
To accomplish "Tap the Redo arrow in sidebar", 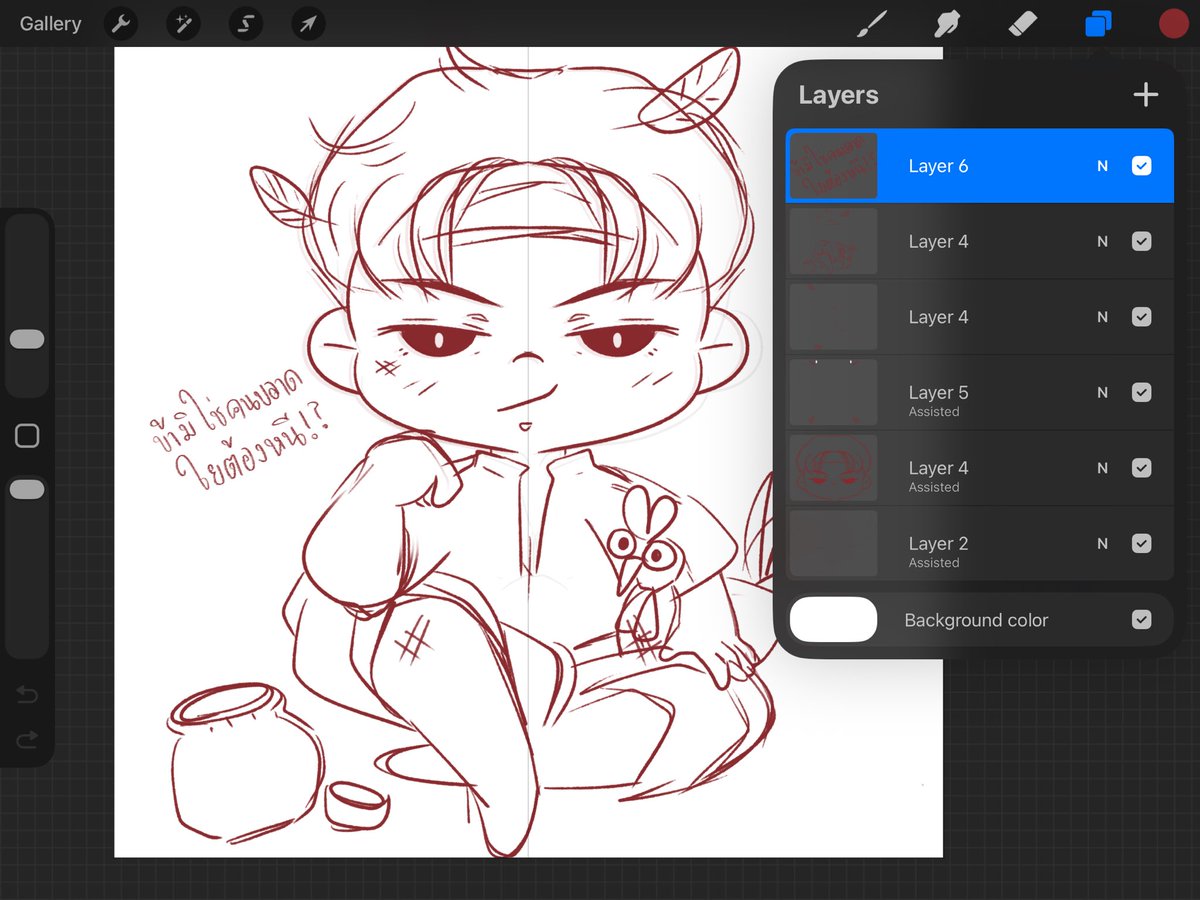I will coord(27,740).
